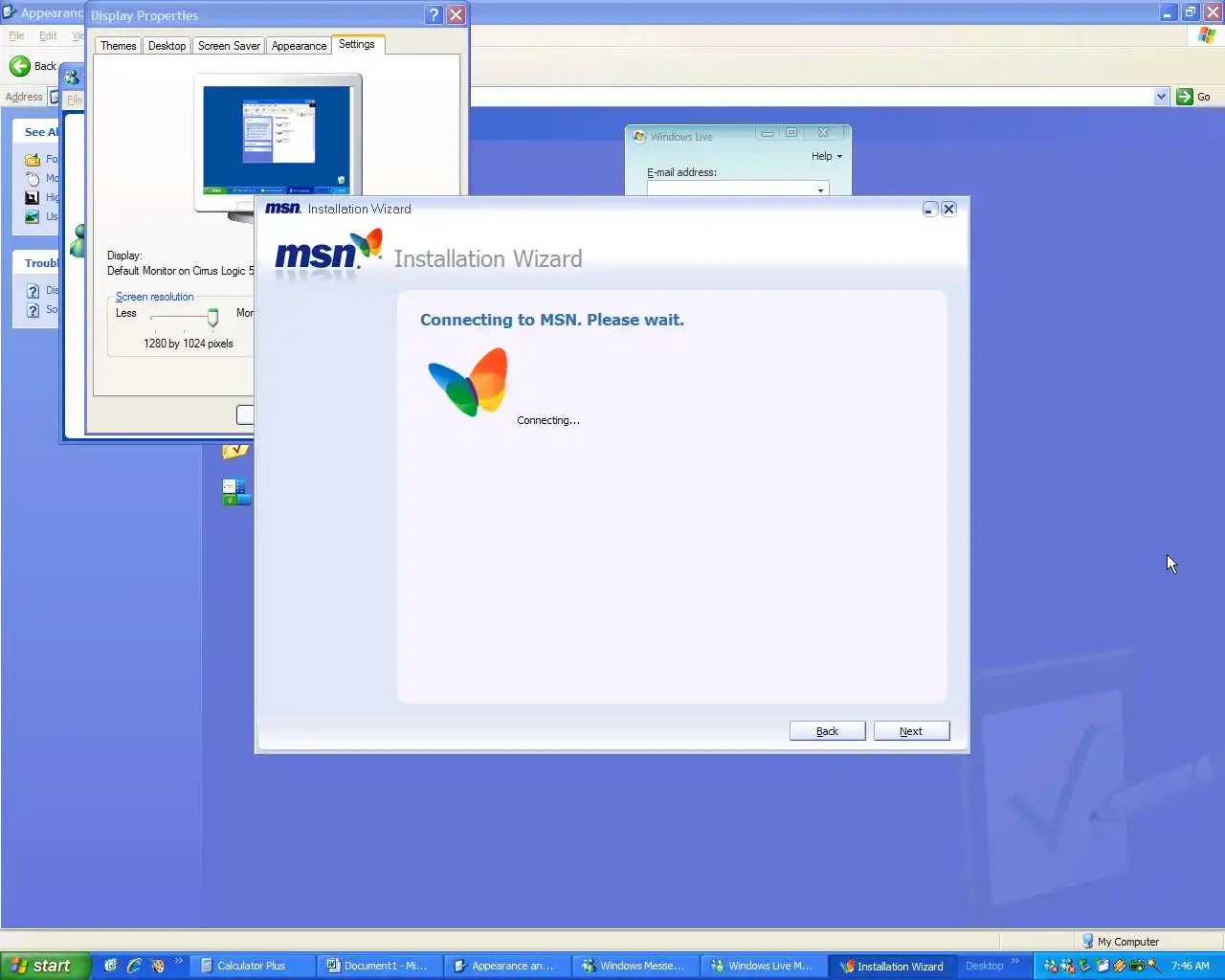
Task: Switch to the Themes tab
Action: pos(119,46)
